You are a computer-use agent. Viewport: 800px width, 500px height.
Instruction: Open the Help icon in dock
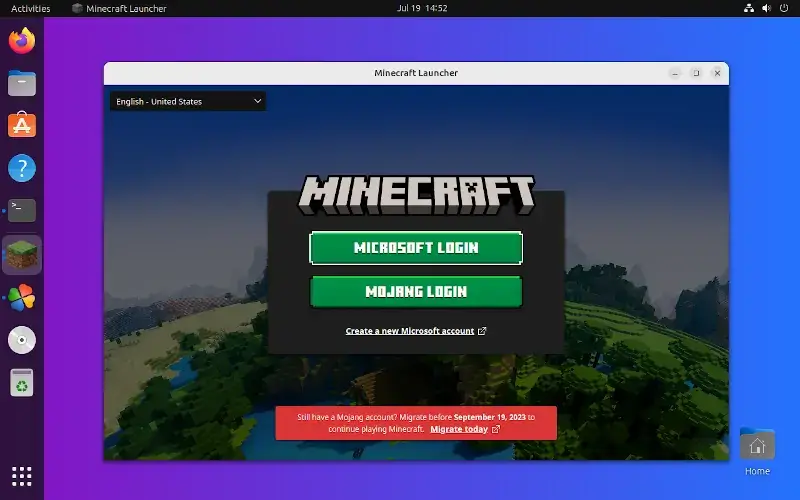coord(22,168)
